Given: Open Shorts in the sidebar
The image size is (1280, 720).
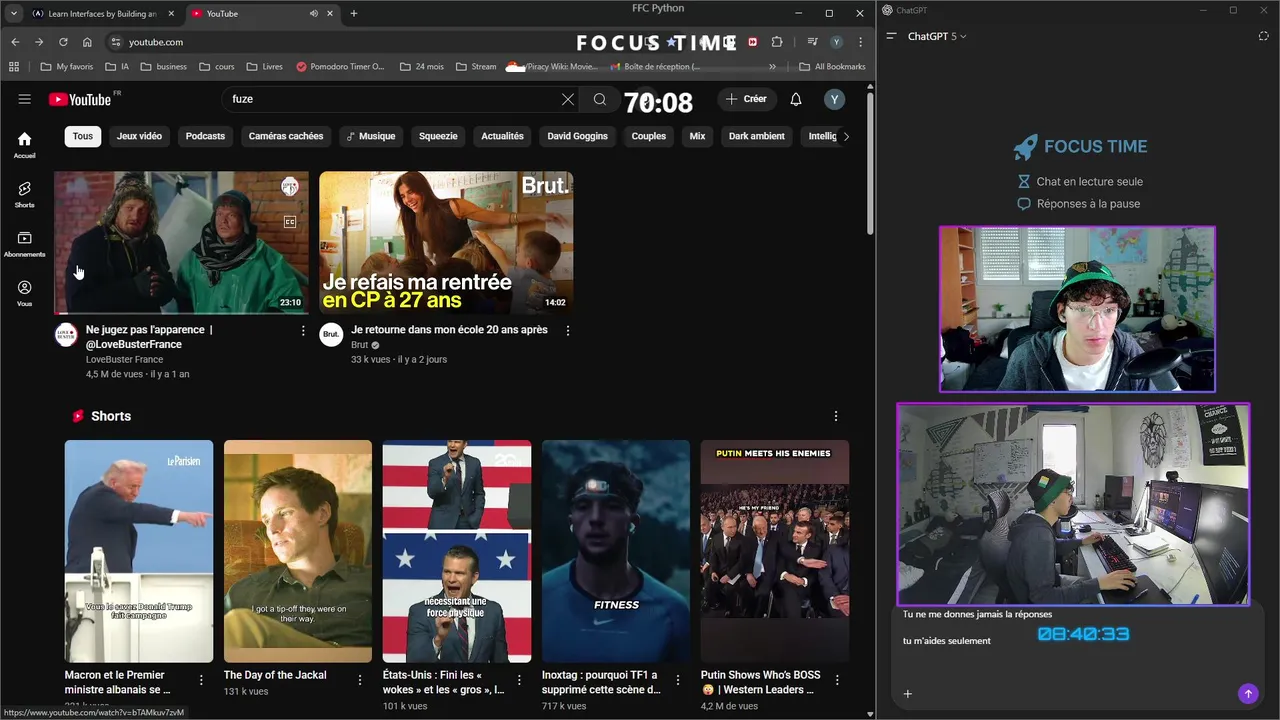Looking at the screenshot, I should (x=25, y=194).
